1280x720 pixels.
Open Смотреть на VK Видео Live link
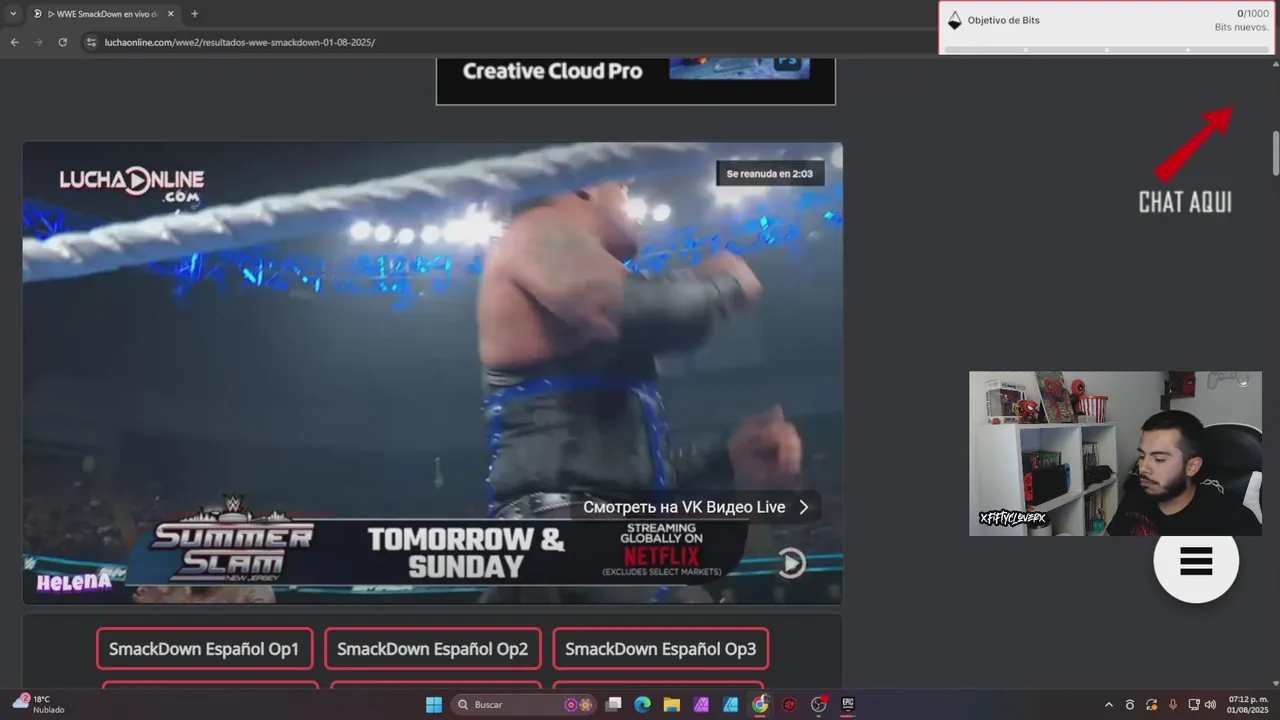pyautogui.click(x=697, y=507)
